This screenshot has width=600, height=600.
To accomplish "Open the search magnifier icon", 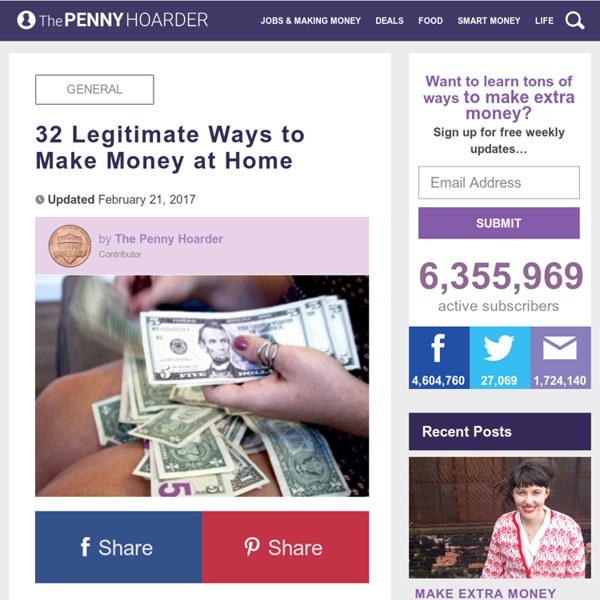I will (575, 20).
